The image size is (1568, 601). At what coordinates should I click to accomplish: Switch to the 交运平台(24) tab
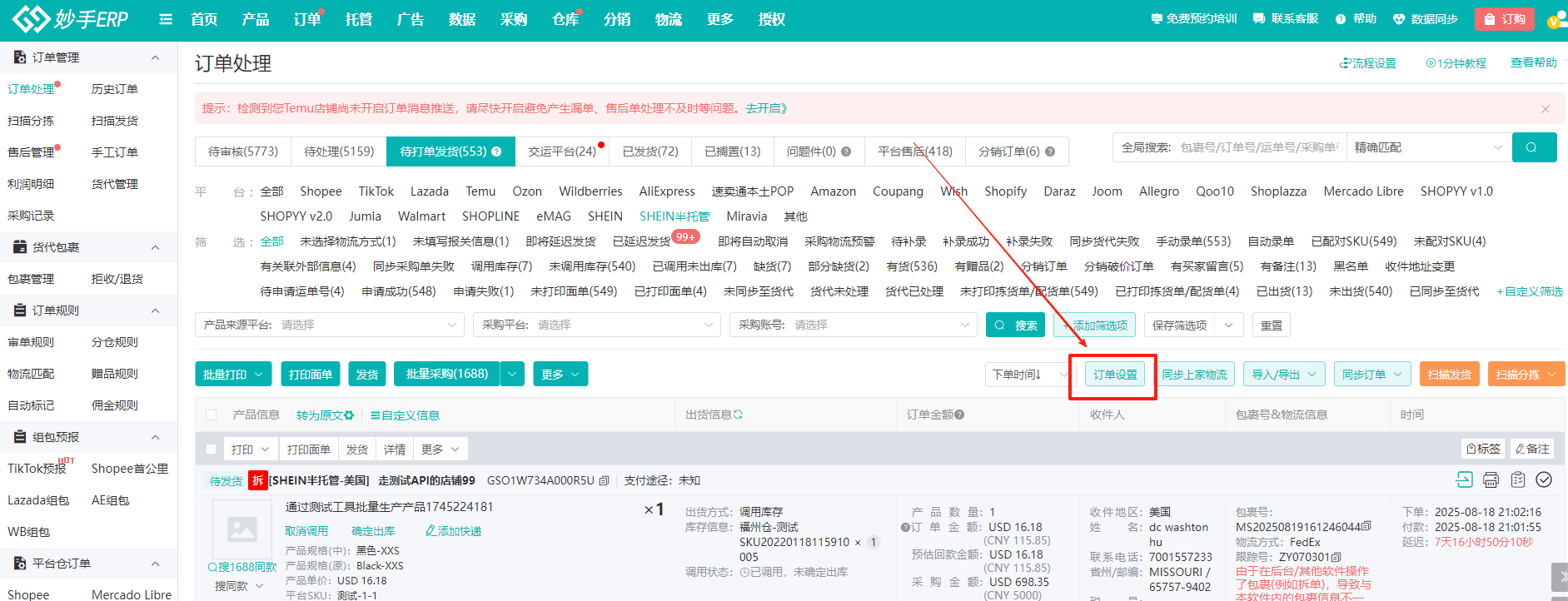coord(562,151)
